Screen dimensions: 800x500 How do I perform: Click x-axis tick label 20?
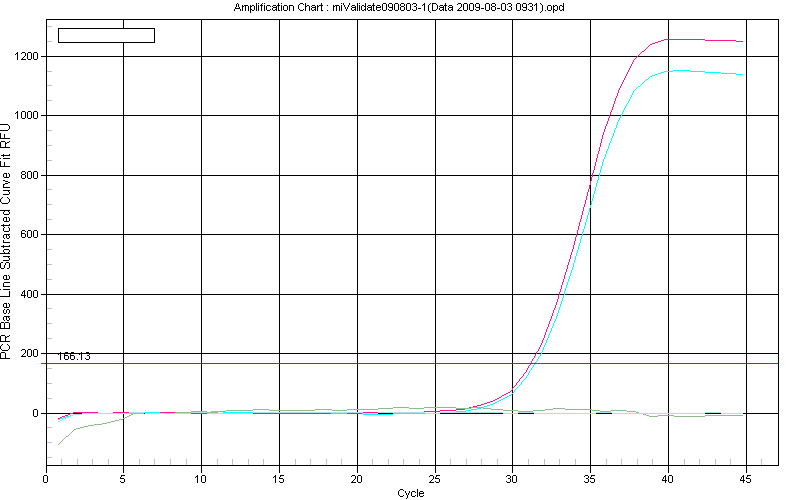[357, 479]
